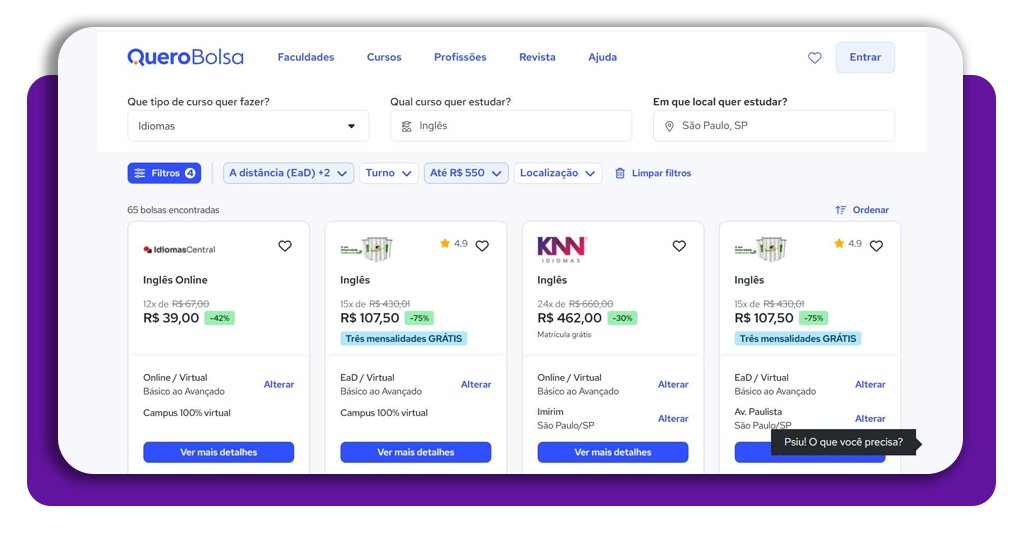The image size is (1024, 536).
Task: Open the Localização filter dropdown
Action: 558,173
